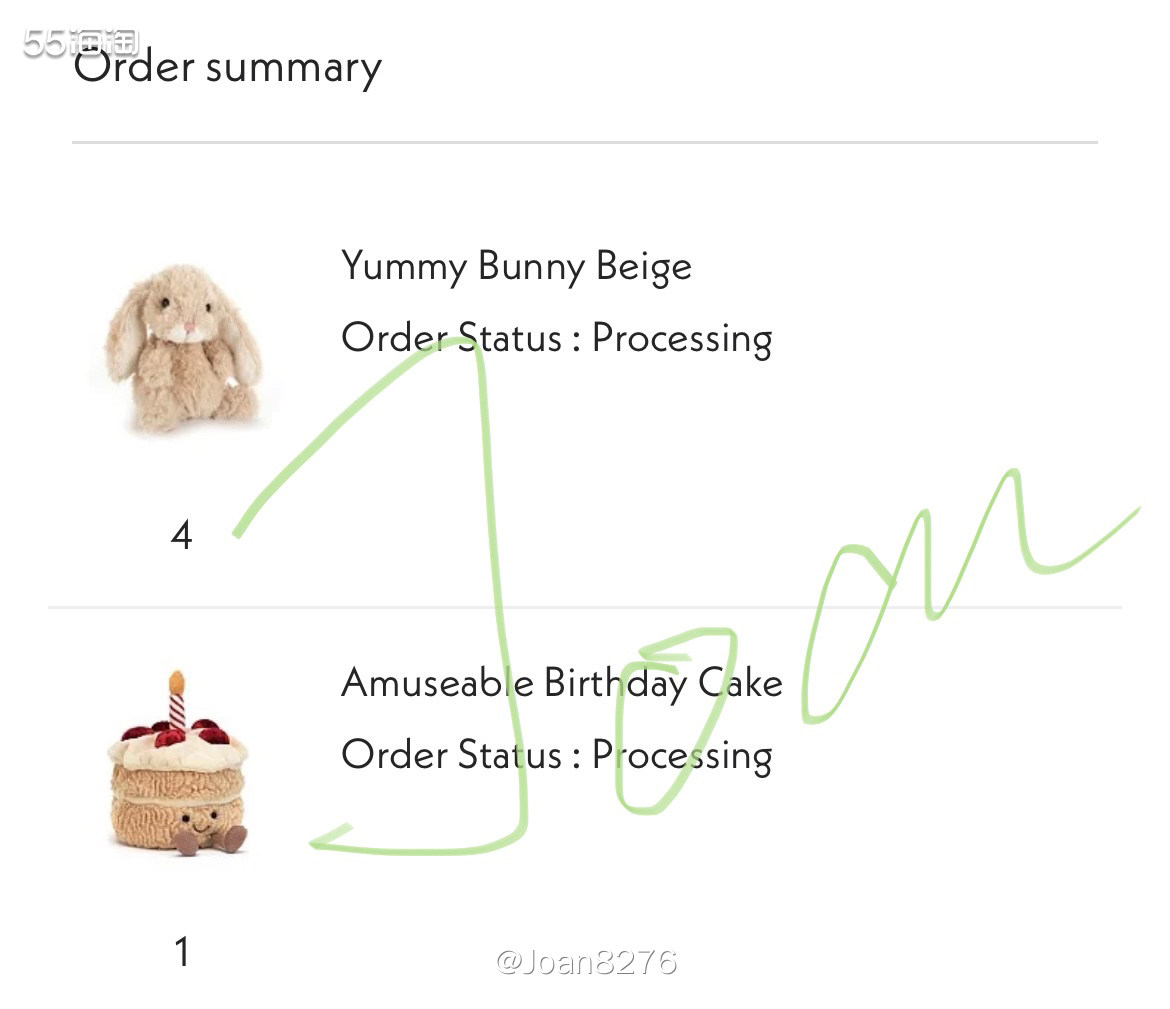Click the divider line between the two items
1170x1009 pixels.
click(x=585, y=607)
